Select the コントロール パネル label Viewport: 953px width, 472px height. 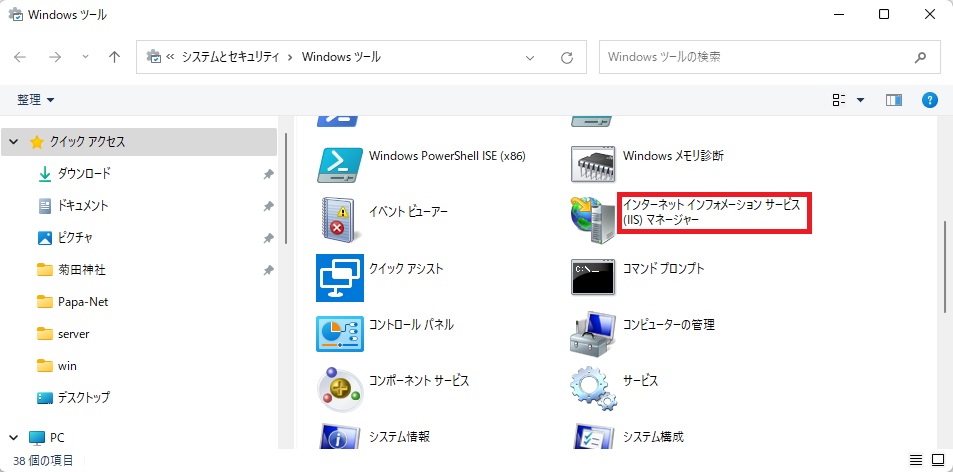point(411,324)
